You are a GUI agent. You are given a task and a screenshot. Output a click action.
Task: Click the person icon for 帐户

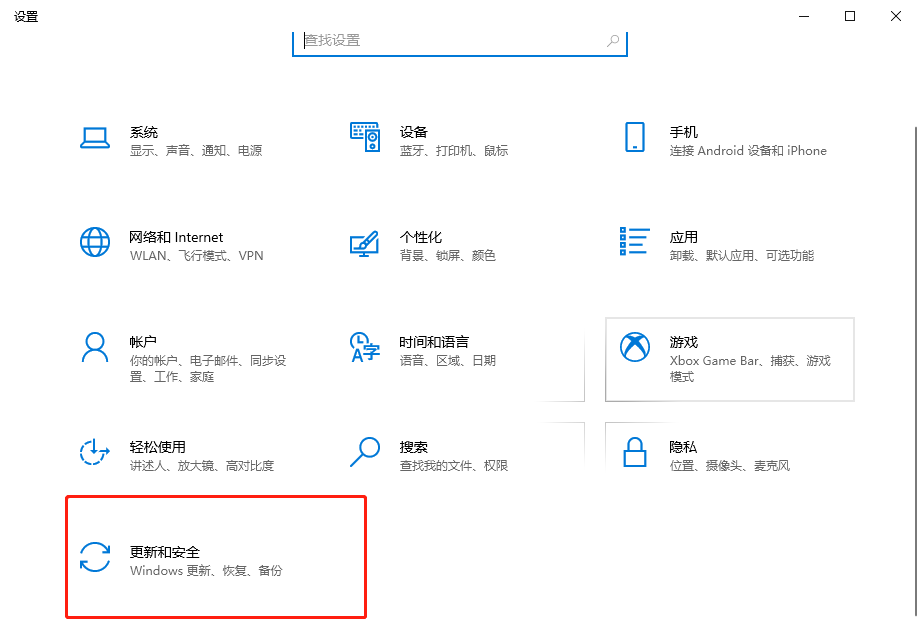pyautogui.click(x=95, y=345)
